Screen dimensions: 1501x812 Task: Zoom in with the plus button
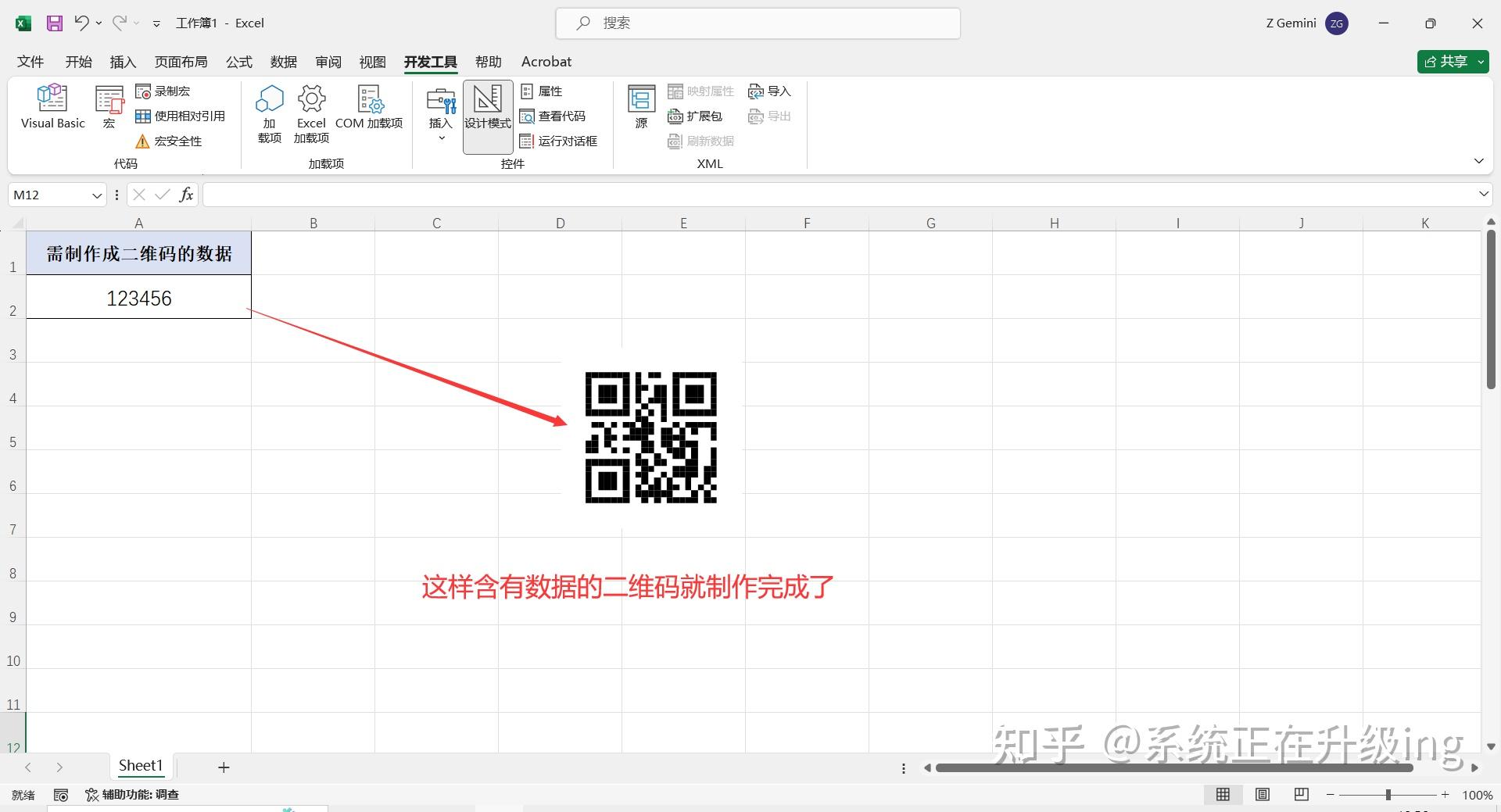point(1445,795)
